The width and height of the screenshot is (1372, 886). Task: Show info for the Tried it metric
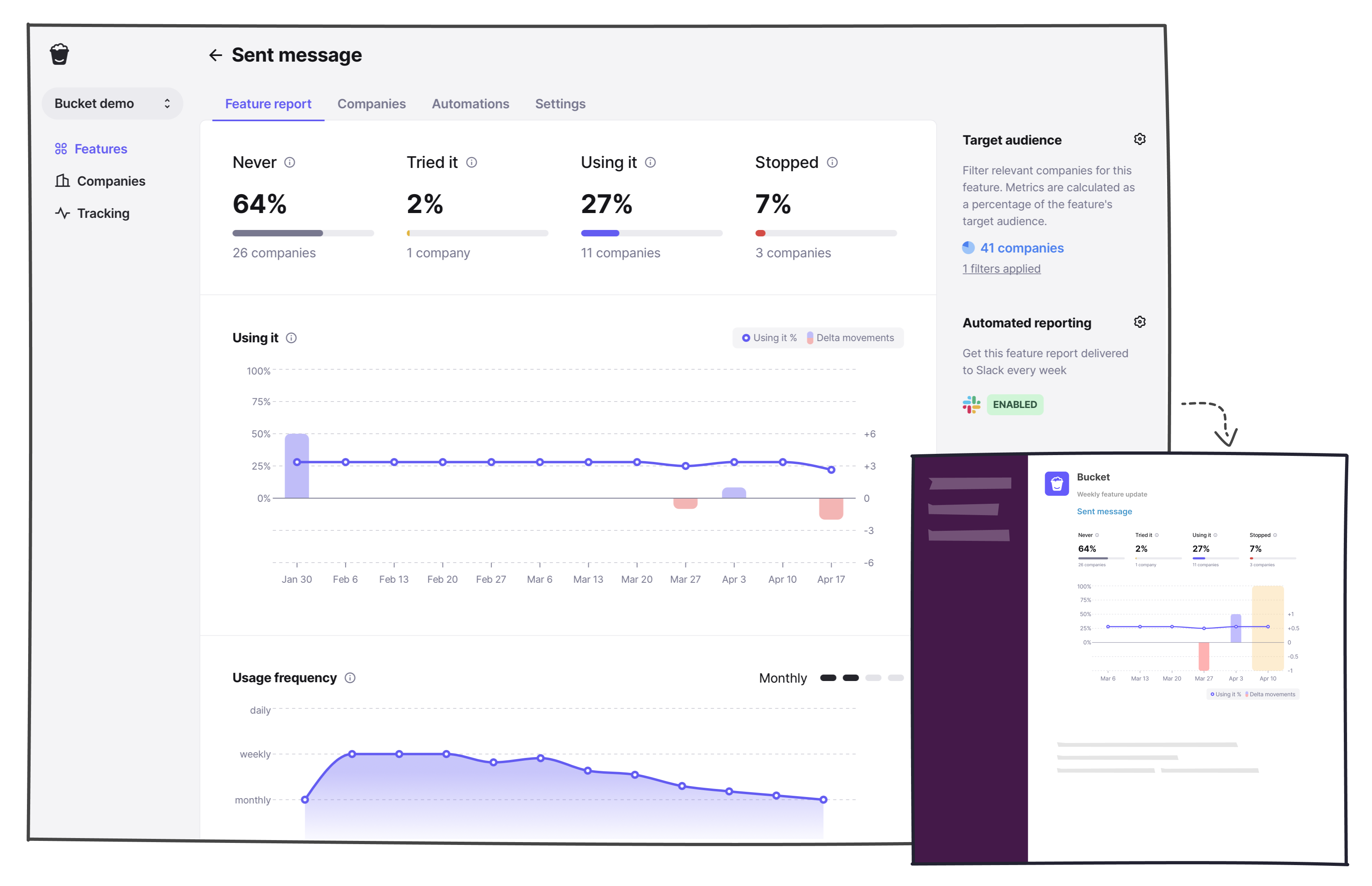pyautogui.click(x=471, y=163)
